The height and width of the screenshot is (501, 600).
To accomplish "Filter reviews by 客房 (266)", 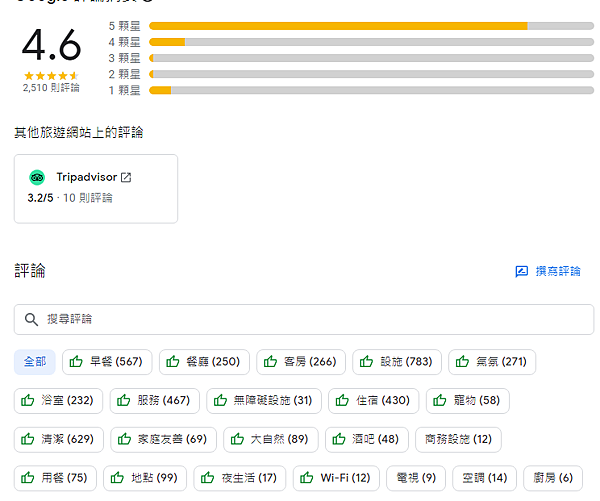I will tap(300, 362).
